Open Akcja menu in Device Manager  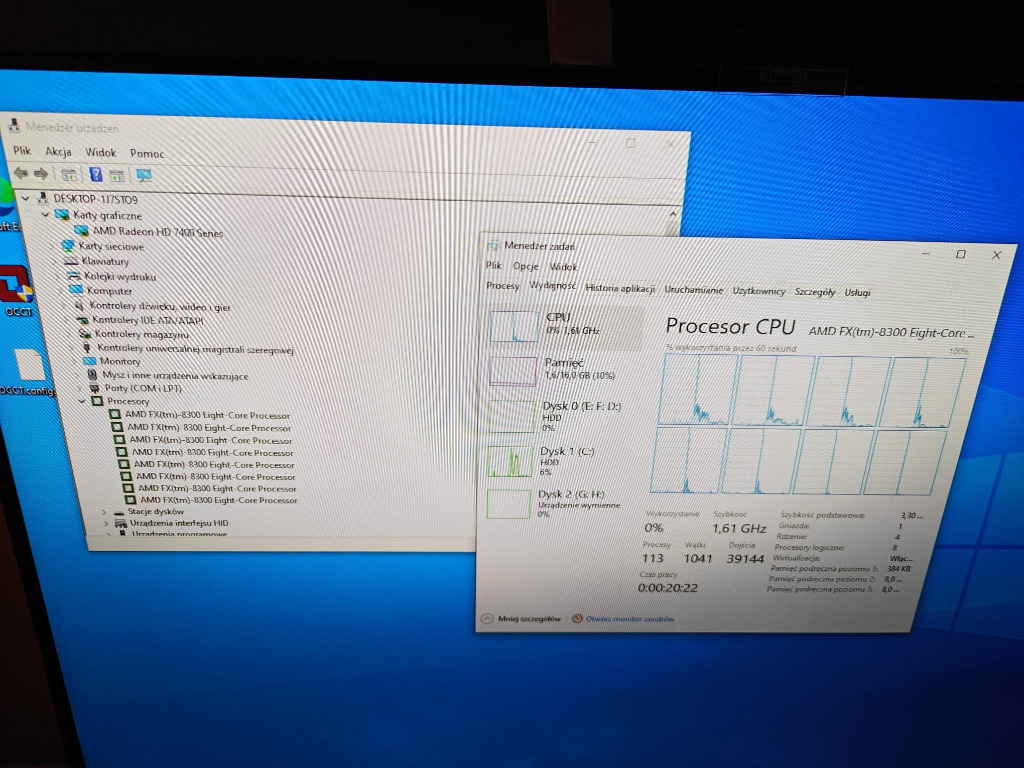[58, 152]
